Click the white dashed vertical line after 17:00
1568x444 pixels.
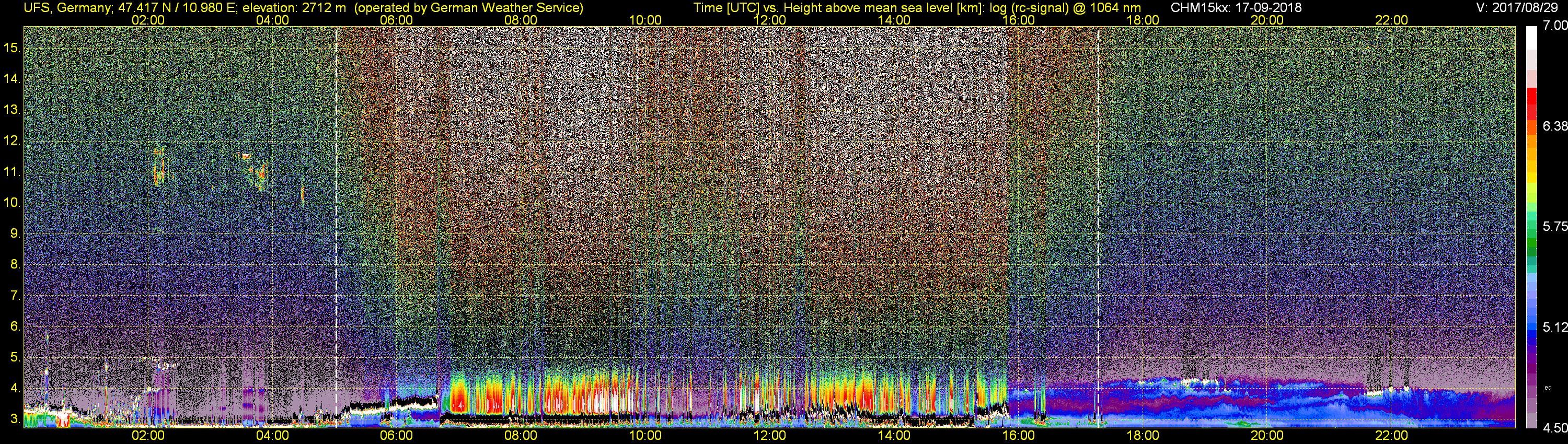(x=1098, y=227)
